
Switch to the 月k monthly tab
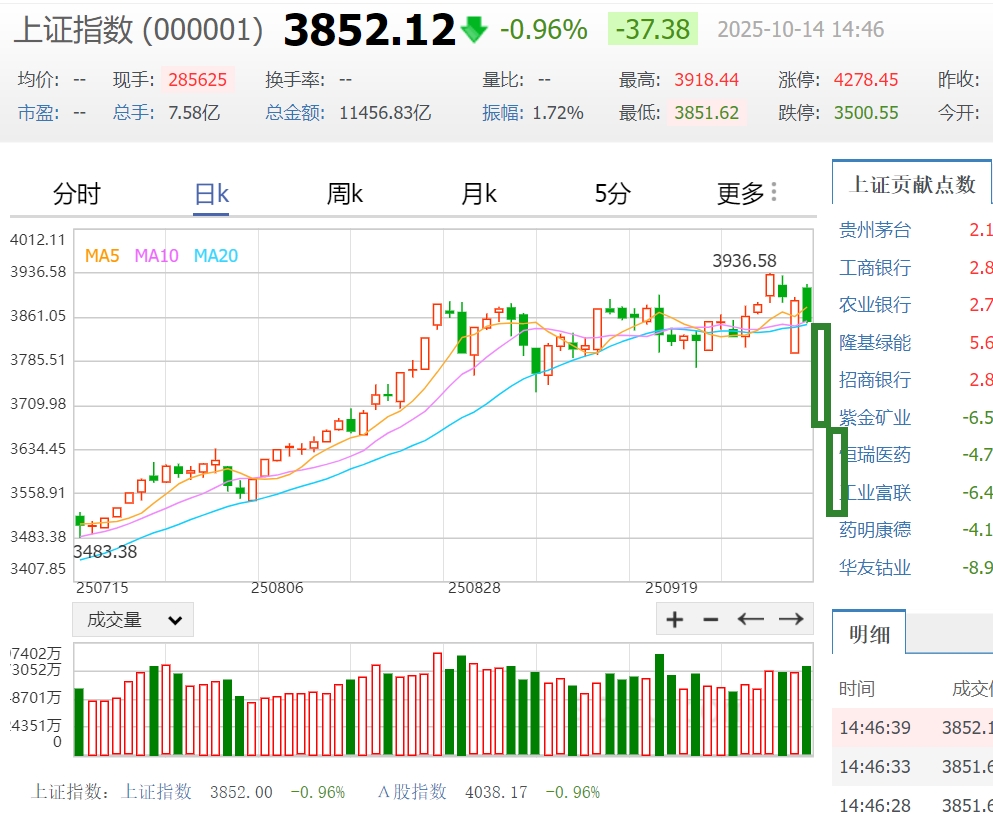[x=479, y=194]
